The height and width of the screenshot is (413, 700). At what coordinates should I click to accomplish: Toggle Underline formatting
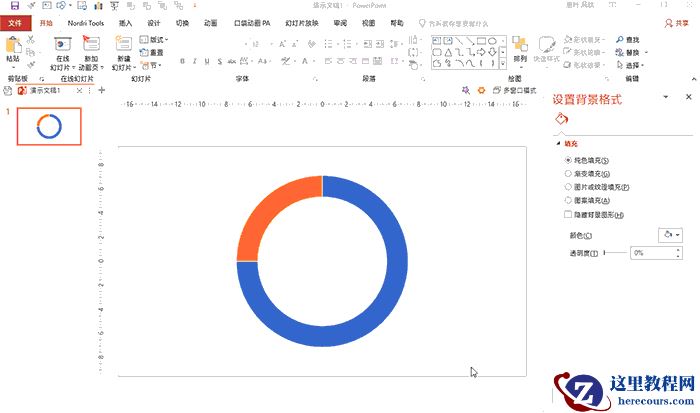(x=207, y=61)
